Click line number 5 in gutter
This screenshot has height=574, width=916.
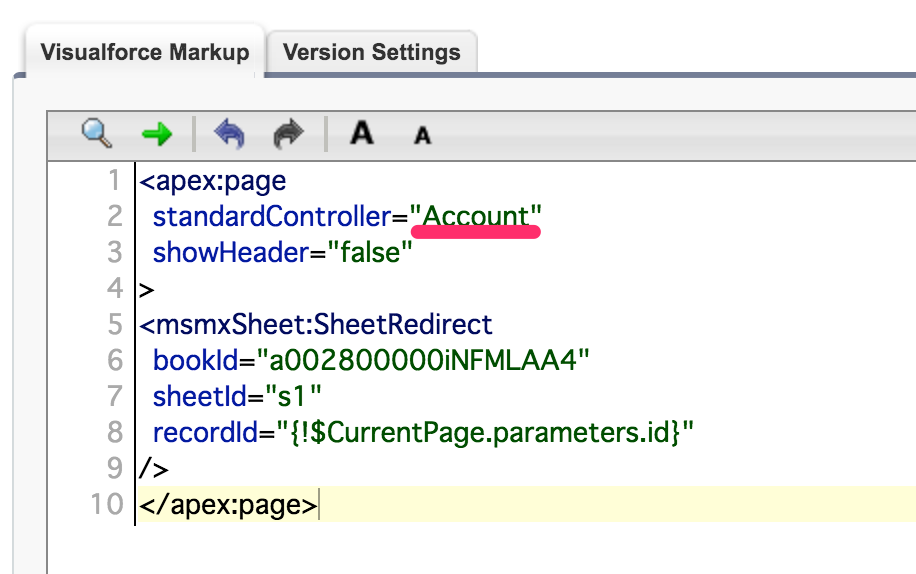[115, 325]
